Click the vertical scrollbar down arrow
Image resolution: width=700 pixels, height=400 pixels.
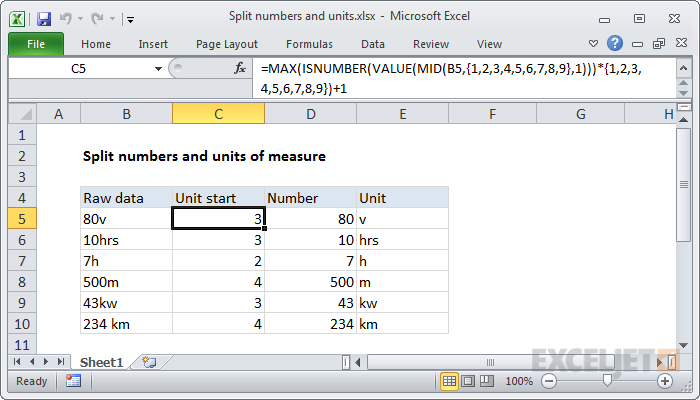pyautogui.click(x=683, y=345)
